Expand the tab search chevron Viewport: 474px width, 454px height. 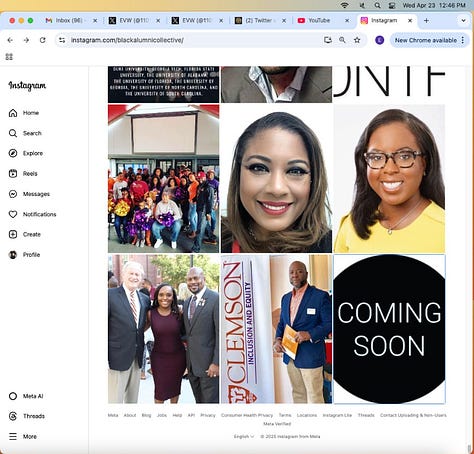click(463, 20)
